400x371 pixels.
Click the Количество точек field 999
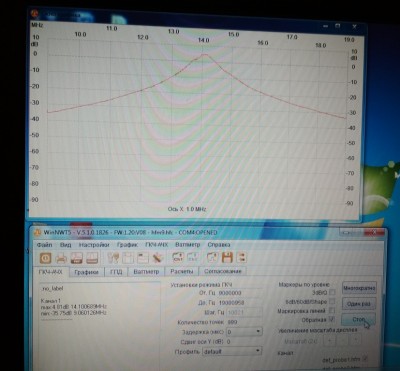click(x=244, y=322)
